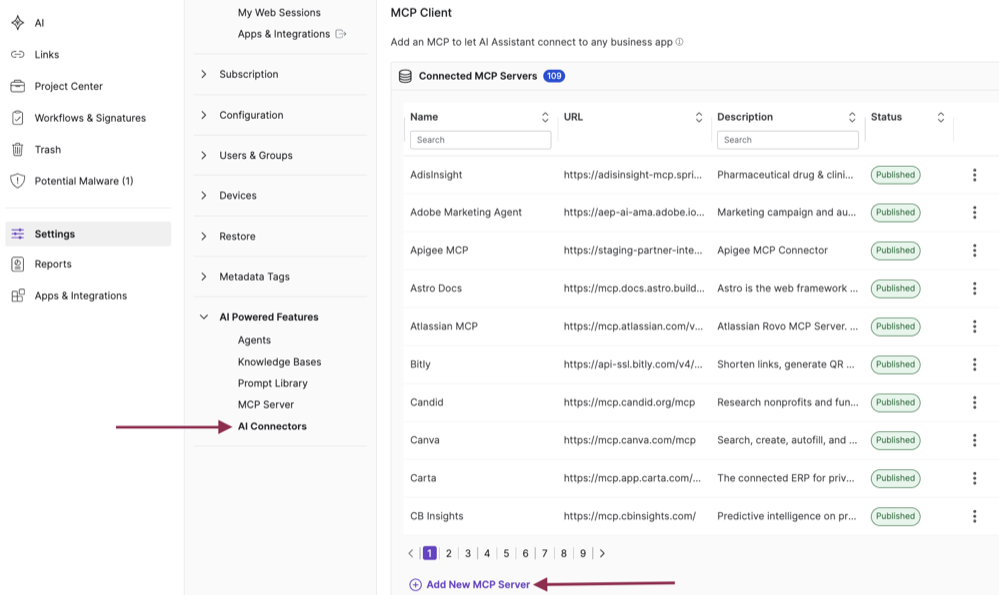
Task: Click current page 1 button
Action: point(429,553)
